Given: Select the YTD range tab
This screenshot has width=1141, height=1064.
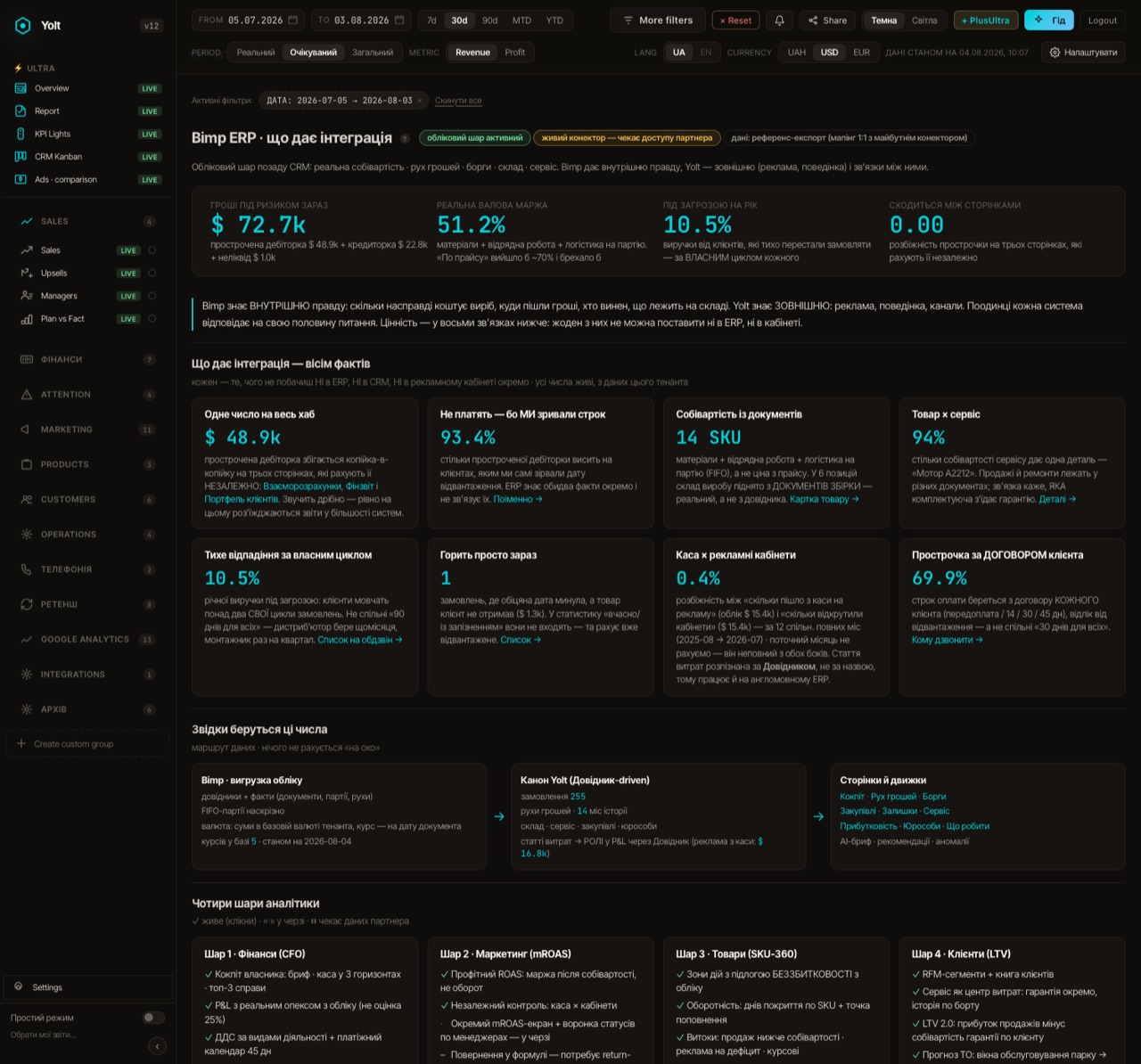Looking at the screenshot, I should 554,20.
